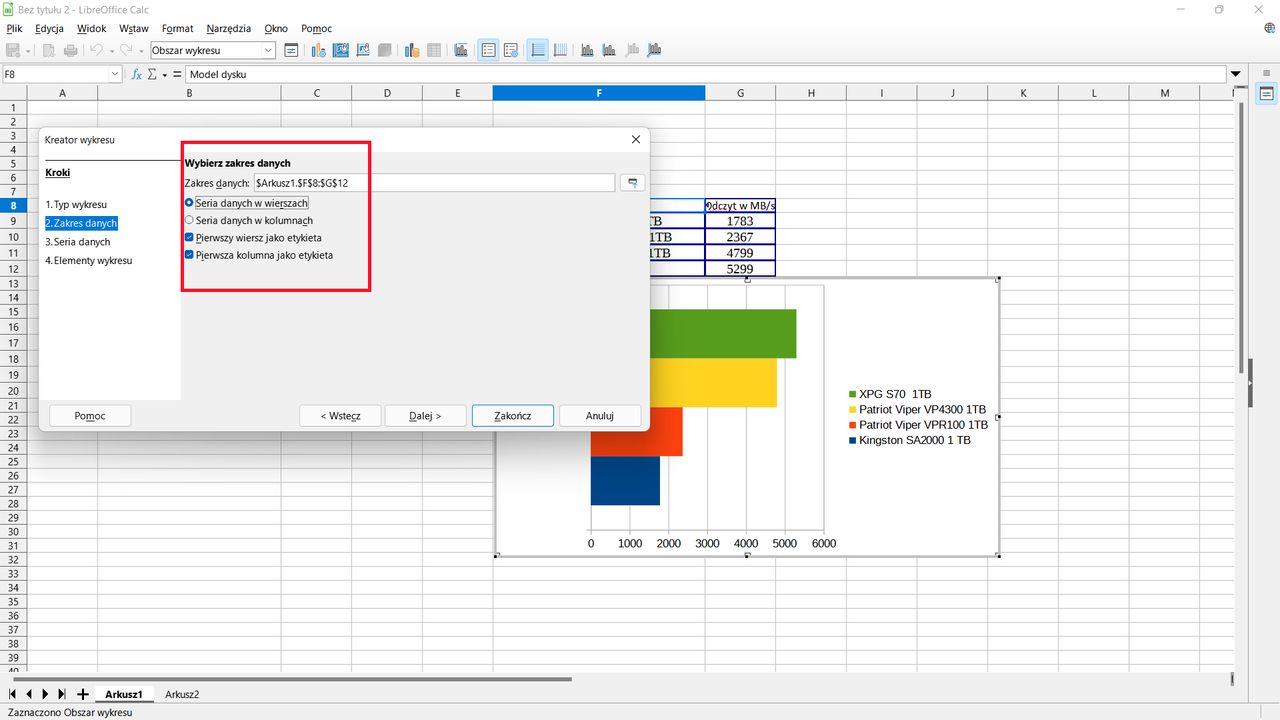Select 'Seria danych w kolumnach' radio button

click(189, 220)
